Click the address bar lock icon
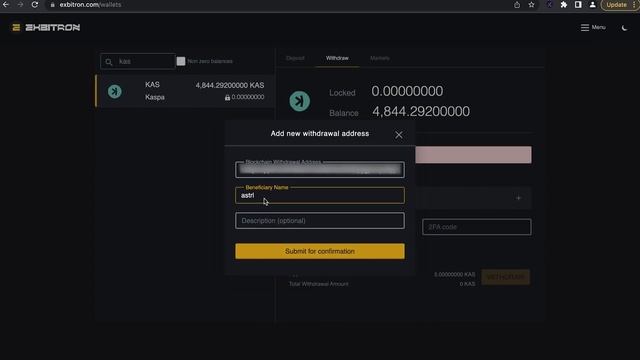Image resolution: width=640 pixels, height=360 pixels. tap(52, 5)
